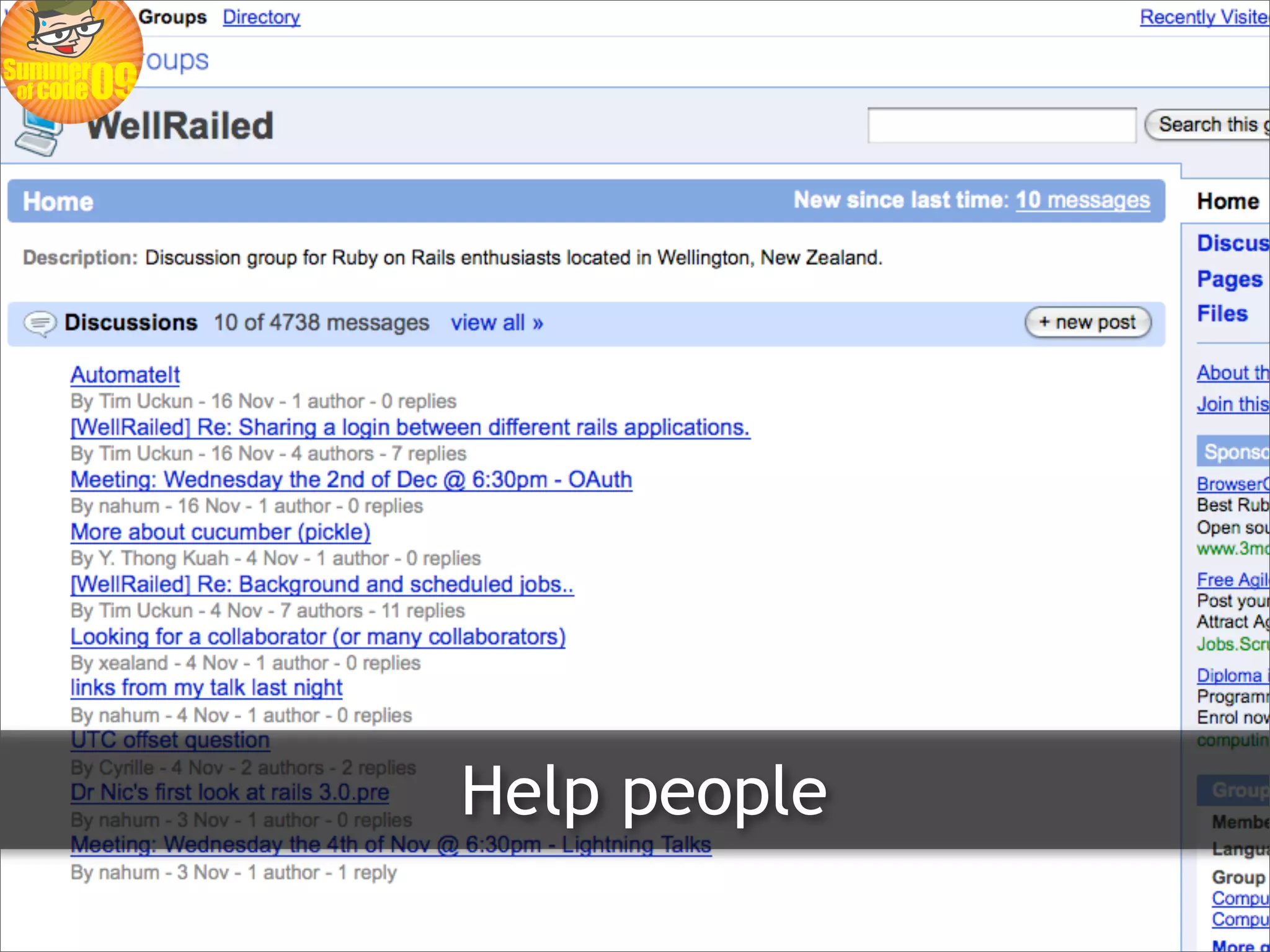Open the AutomateIt discussion

pos(125,374)
